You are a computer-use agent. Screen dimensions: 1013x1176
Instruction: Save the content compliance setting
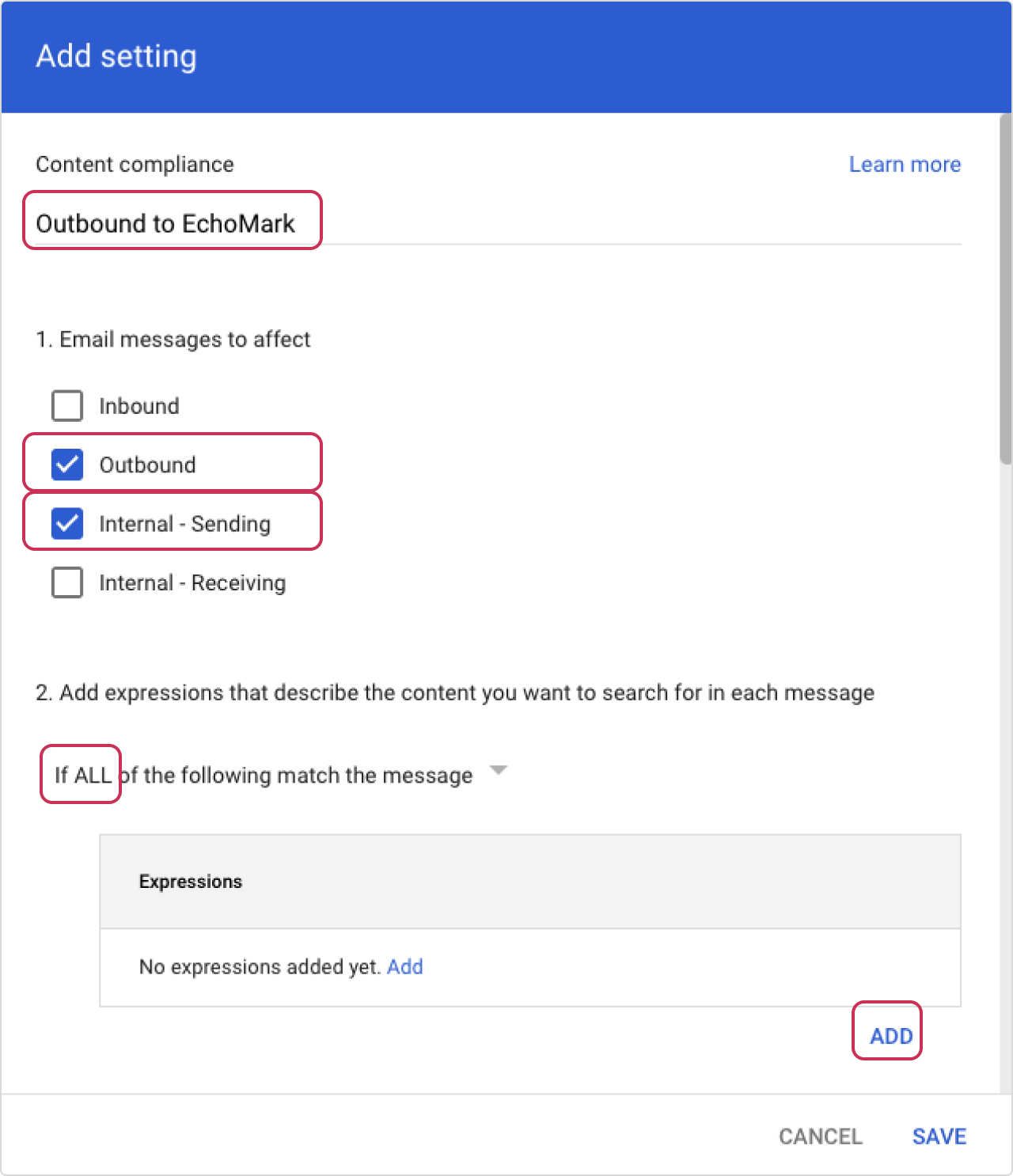939,1136
